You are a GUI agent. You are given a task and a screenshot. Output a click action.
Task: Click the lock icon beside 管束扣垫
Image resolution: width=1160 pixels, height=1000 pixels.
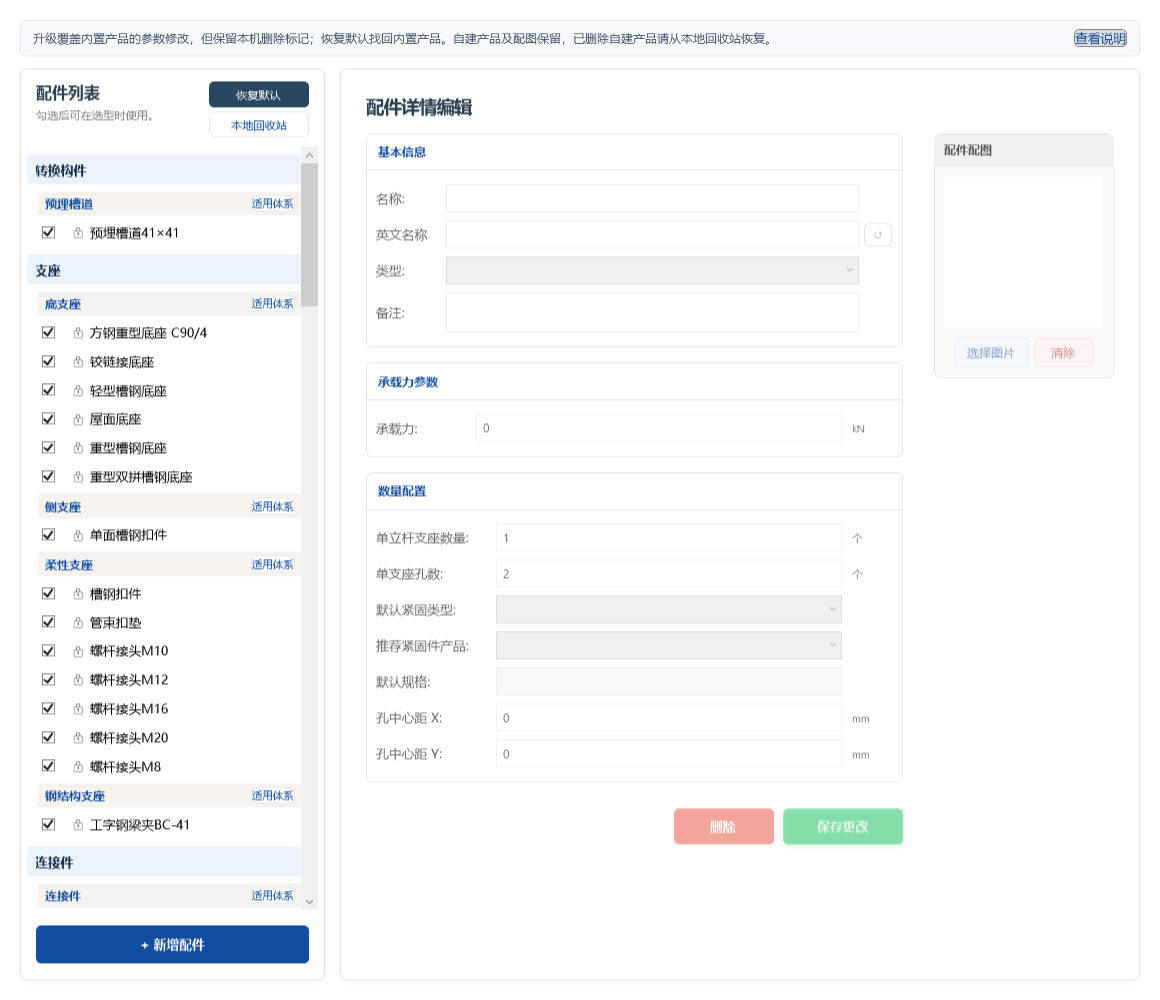pos(78,623)
